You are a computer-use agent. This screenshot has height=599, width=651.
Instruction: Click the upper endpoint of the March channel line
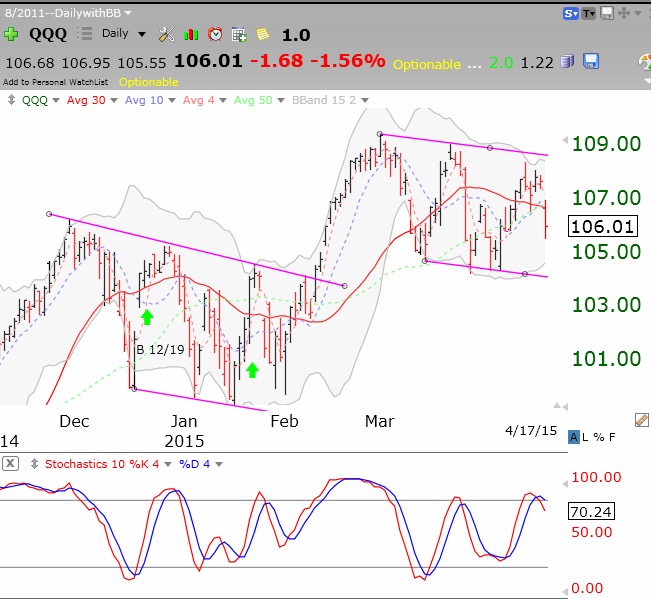click(x=380, y=134)
